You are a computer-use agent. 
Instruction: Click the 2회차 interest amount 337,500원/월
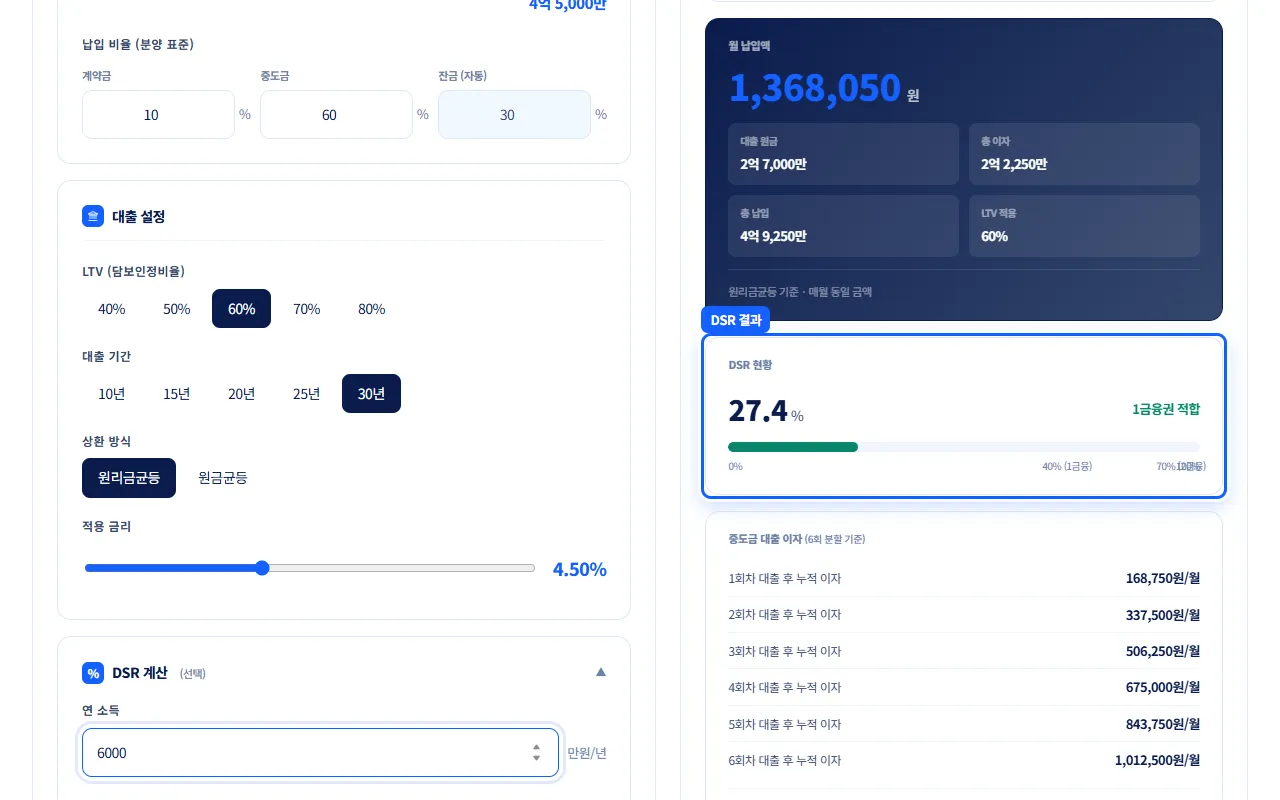1163,615
